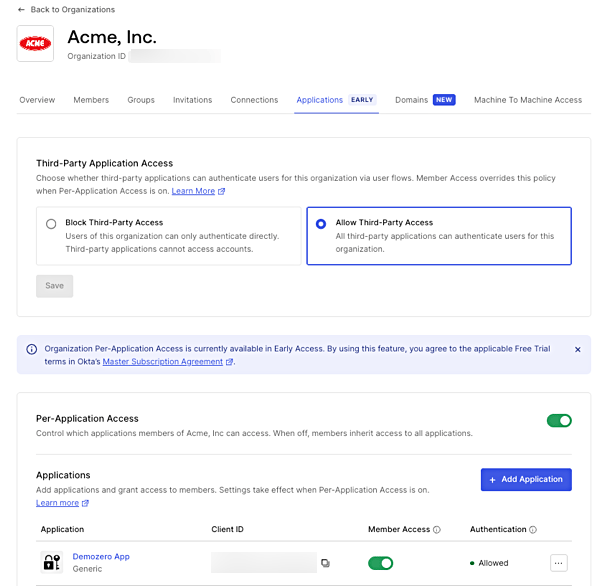Open the Master Subscription Agreement link
The width and height of the screenshot is (600, 586).
click(x=163, y=362)
